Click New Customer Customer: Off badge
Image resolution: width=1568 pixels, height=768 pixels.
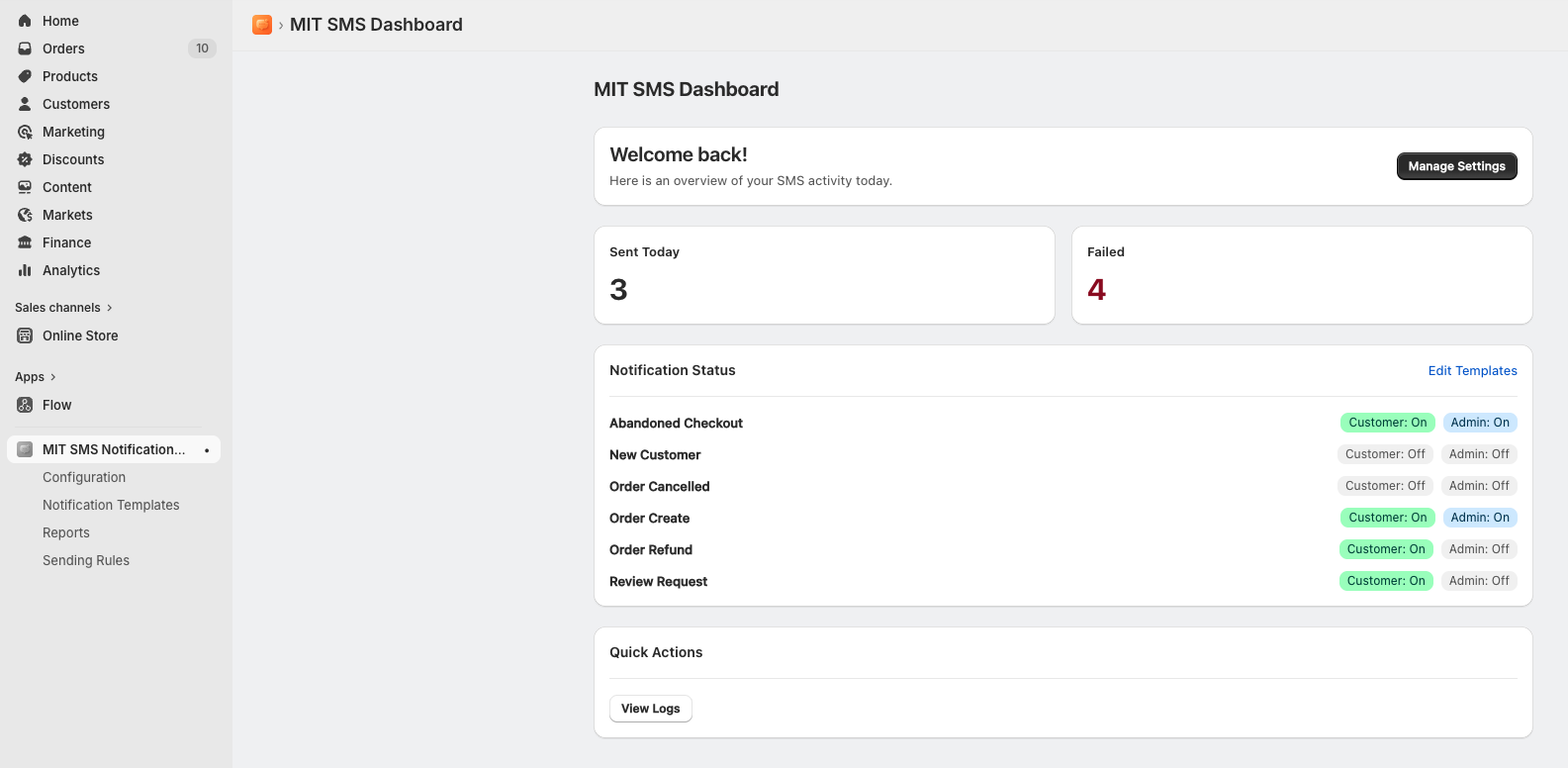pyautogui.click(x=1385, y=454)
